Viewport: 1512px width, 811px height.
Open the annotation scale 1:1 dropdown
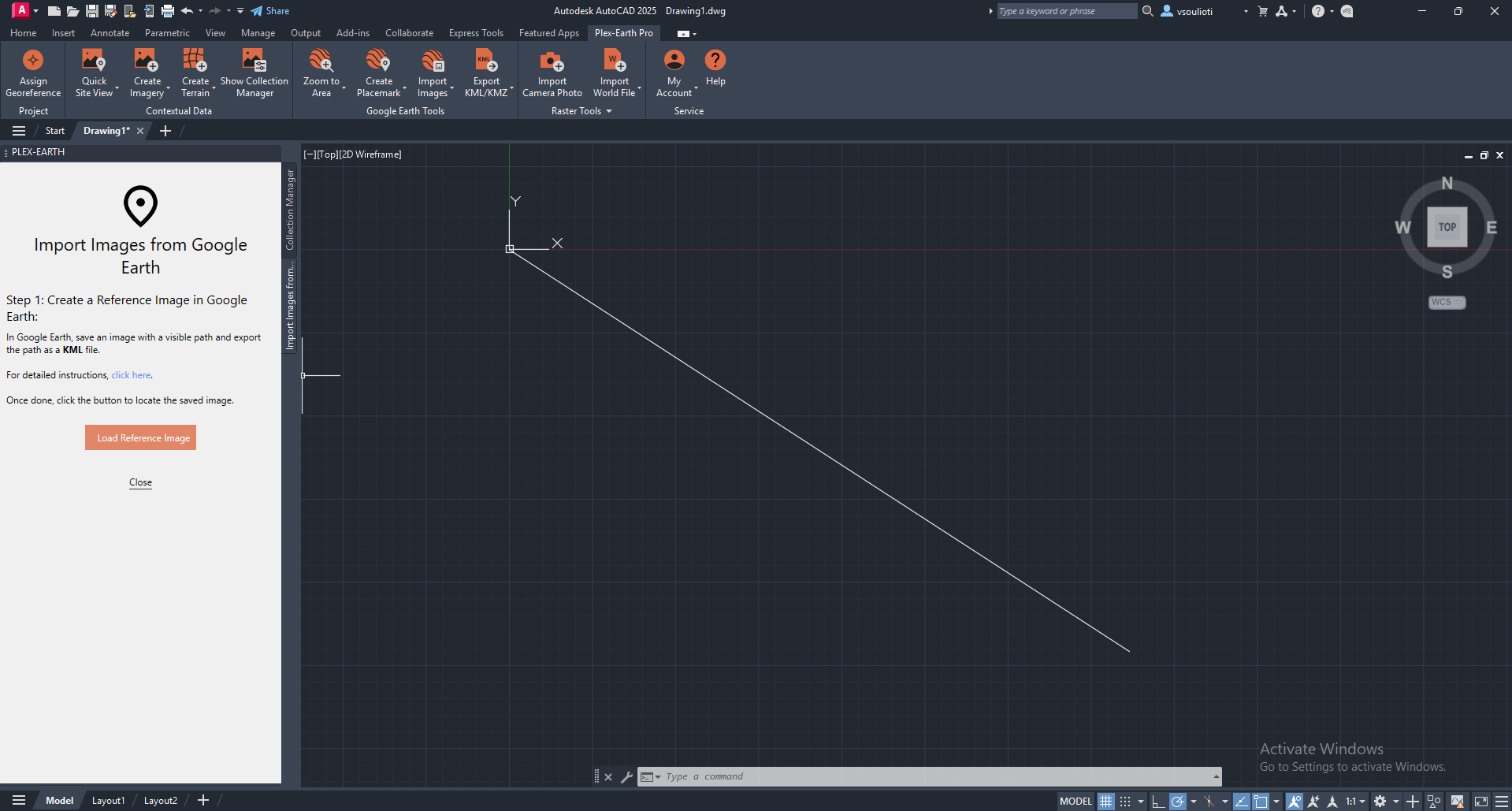click(1356, 802)
